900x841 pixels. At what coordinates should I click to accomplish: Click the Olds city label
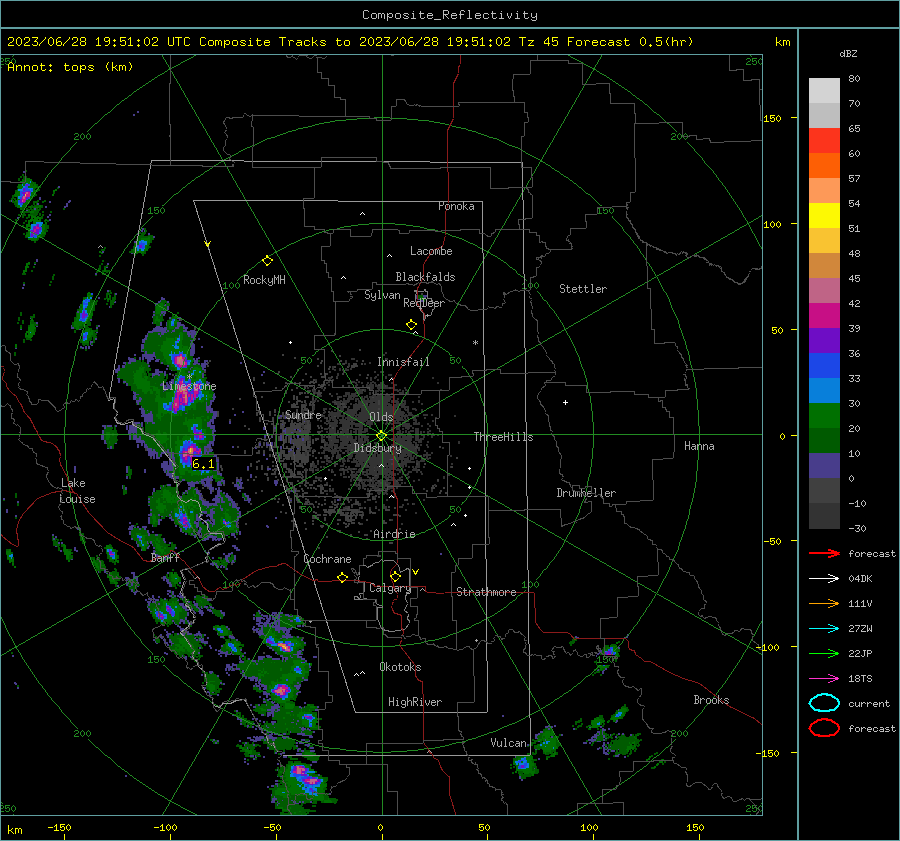coord(381,417)
